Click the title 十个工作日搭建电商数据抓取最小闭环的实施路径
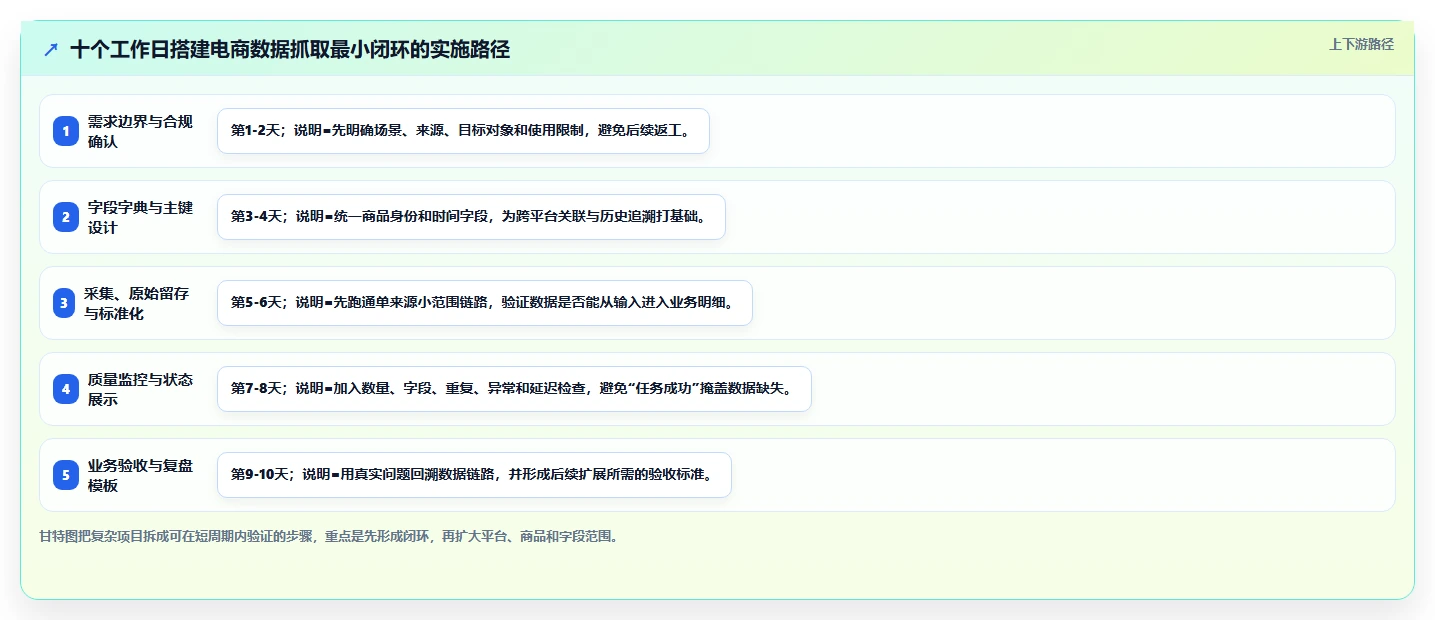Viewport: 1435px width, 620px height. [290, 49]
